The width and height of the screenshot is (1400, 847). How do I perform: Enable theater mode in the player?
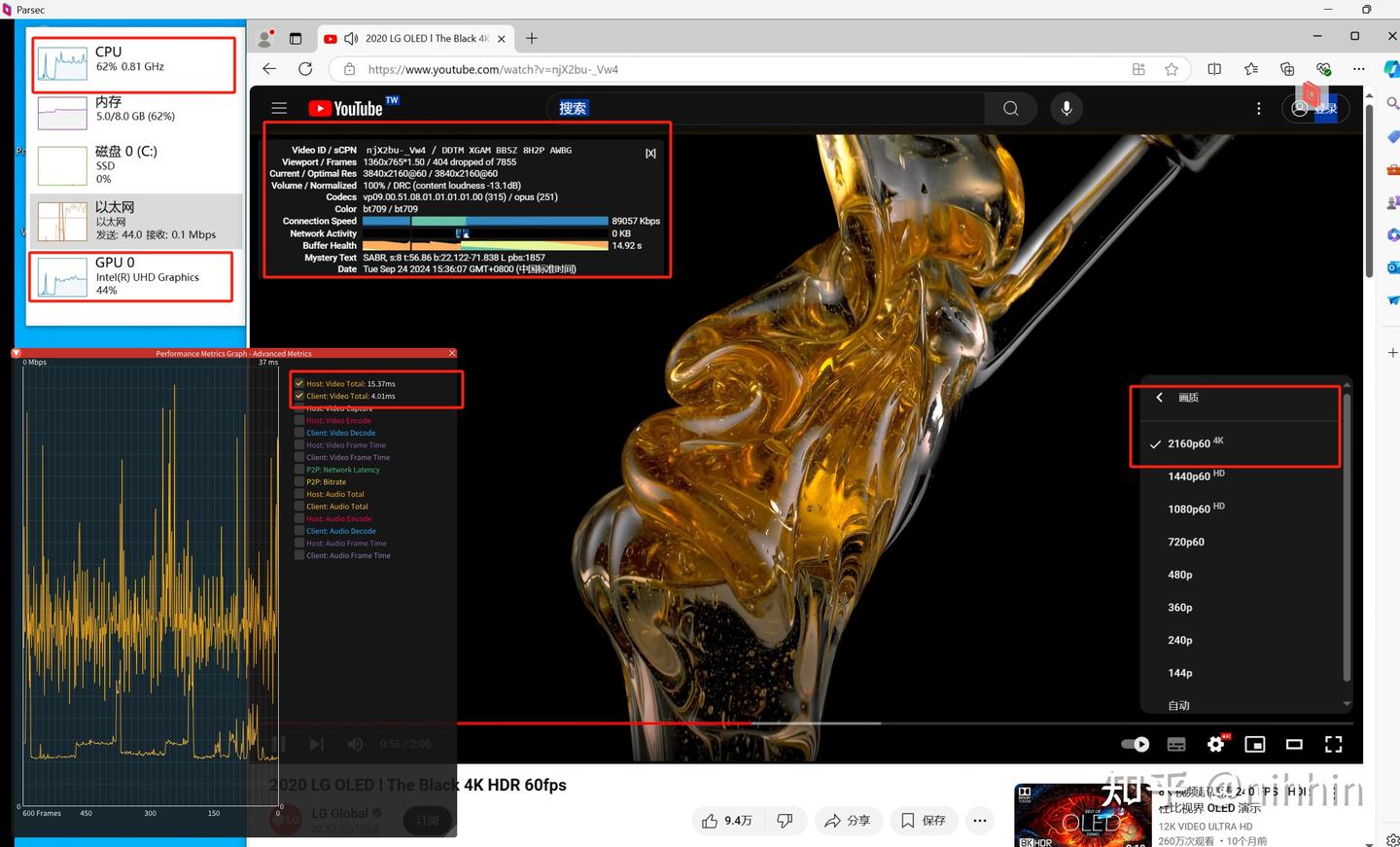(1294, 745)
